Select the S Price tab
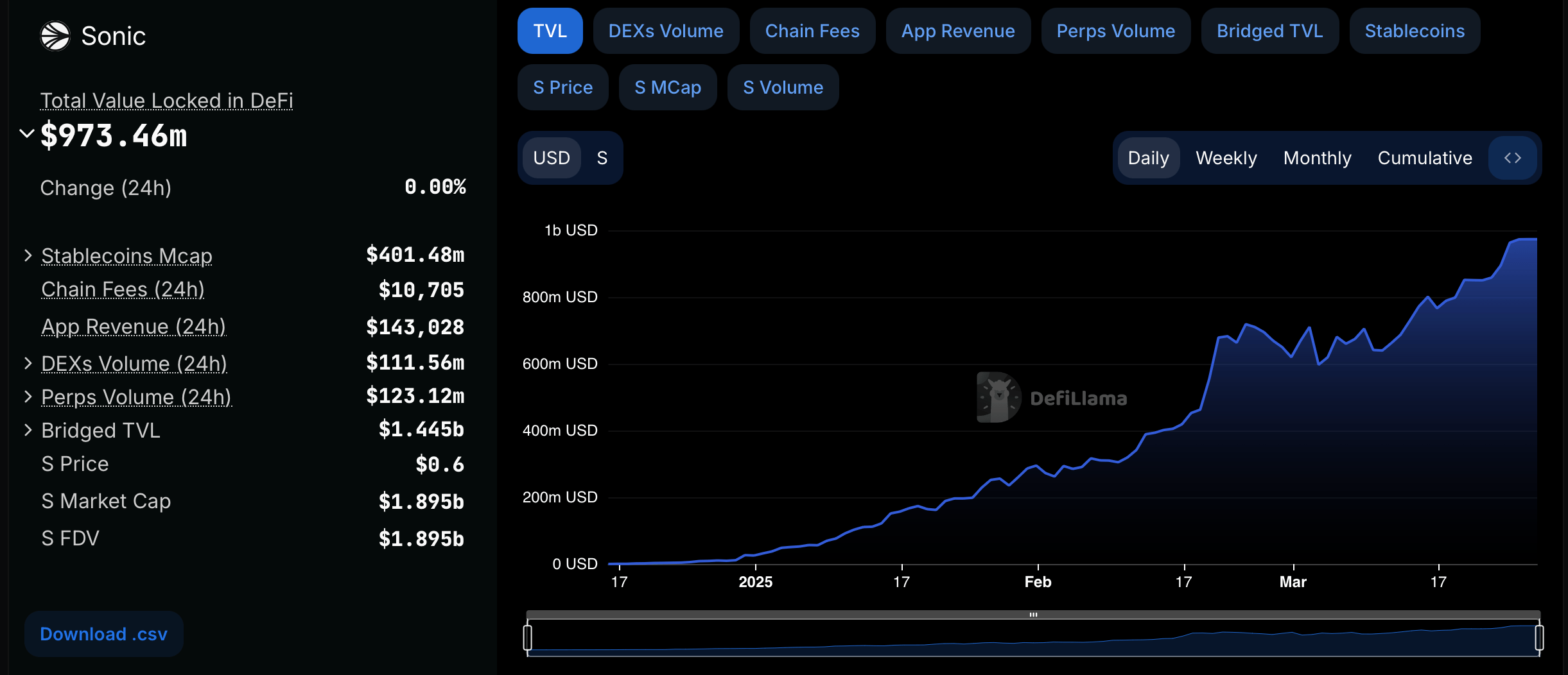 pos(562,87)
